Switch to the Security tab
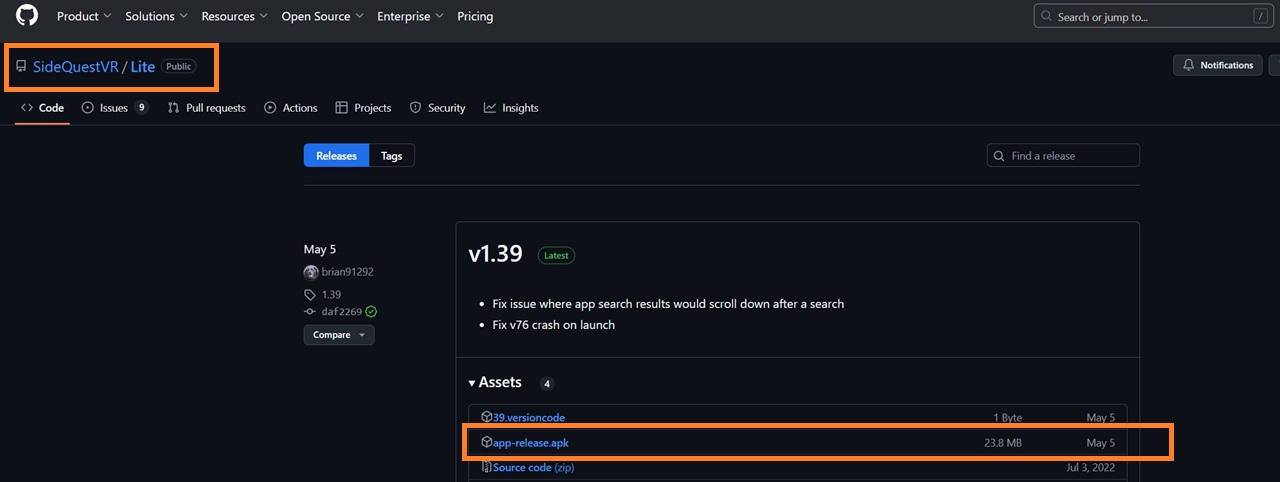Screen dimensions: 1280x482 click(x=437, y=108)
